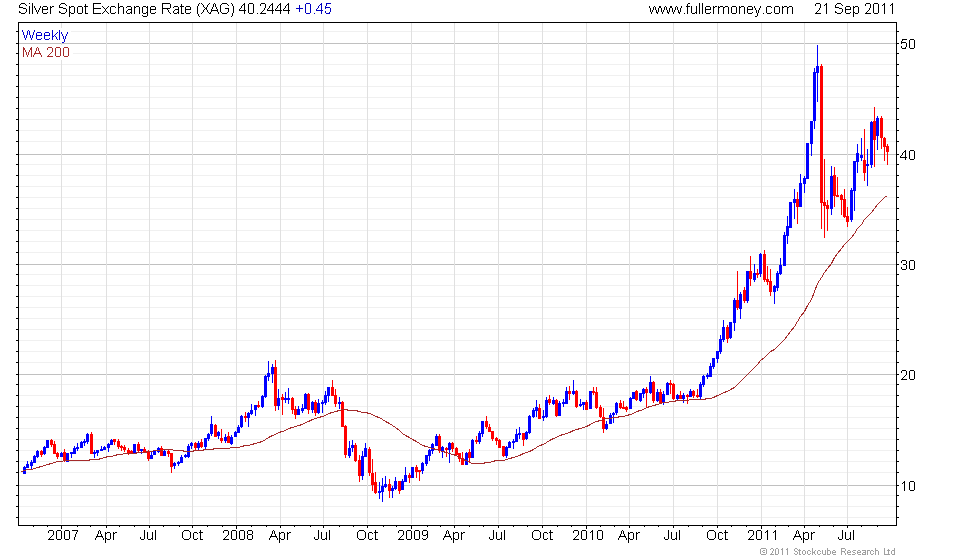Click the 2008 time axis label
Image resolution: width=980 pixels, height=560 pixels.
click(238, 536)
